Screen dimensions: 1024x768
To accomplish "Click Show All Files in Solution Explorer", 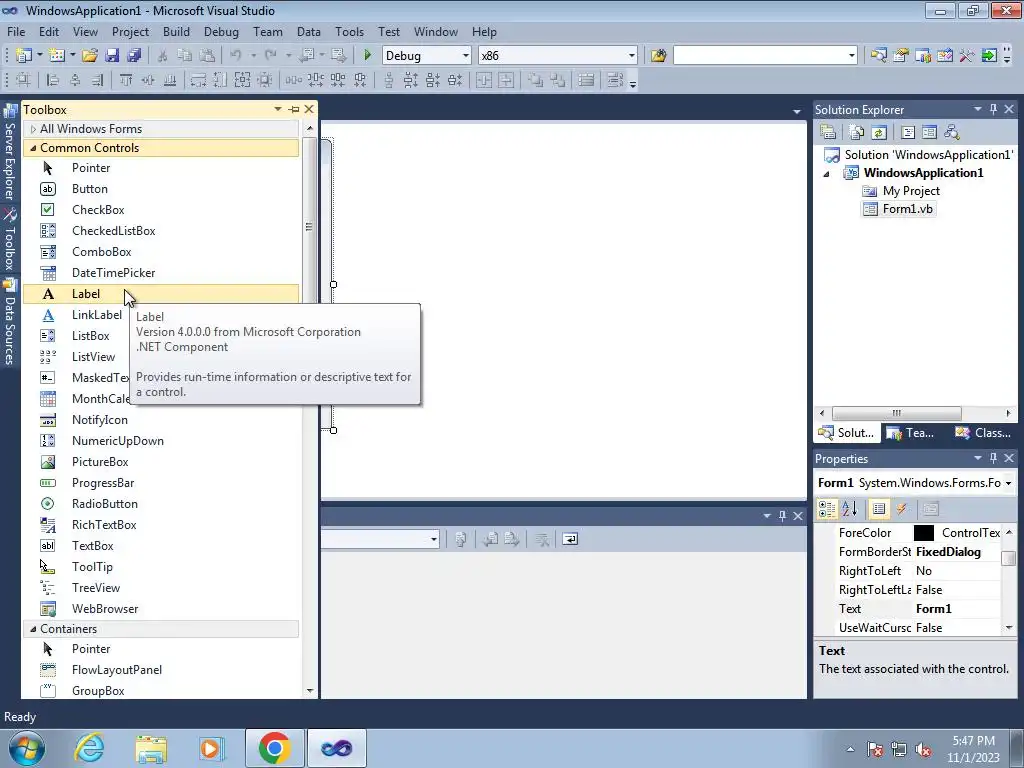I will [x=857, y=132].
